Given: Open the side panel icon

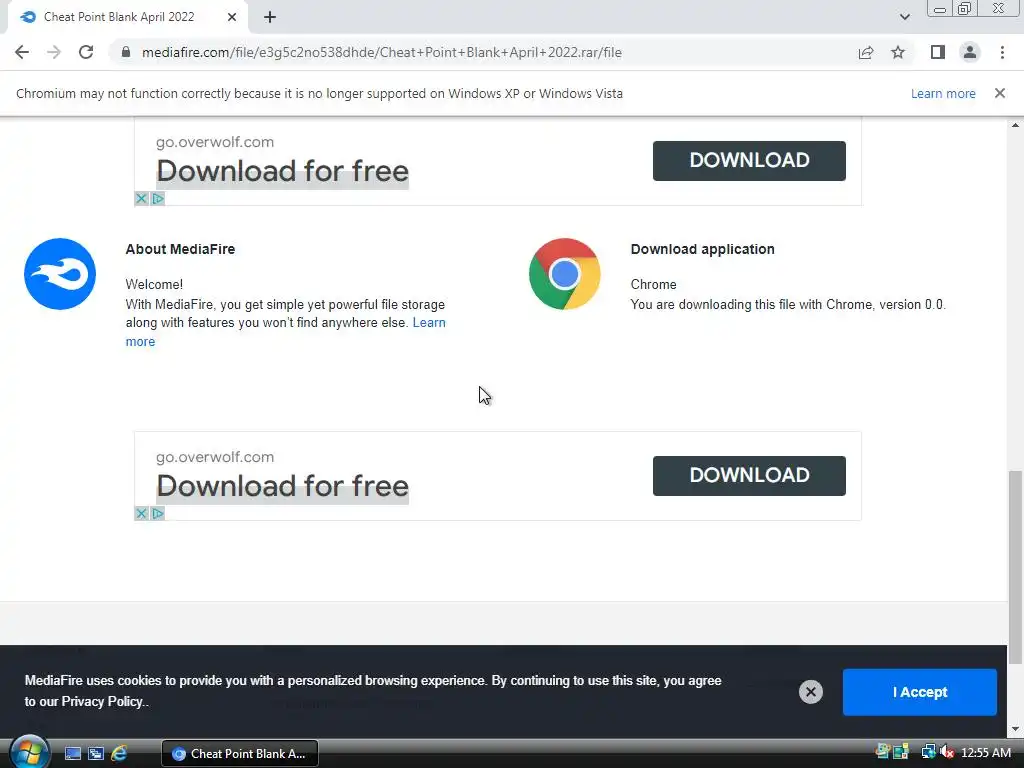Looking at the screenshot, I should coord(938,52).
